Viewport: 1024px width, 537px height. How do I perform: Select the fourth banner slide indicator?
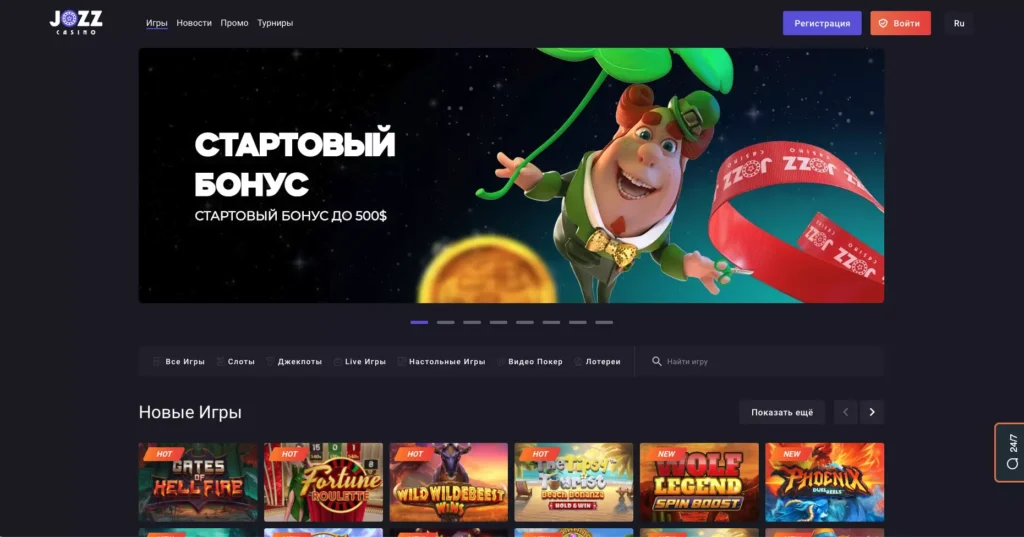coord(498,322)
